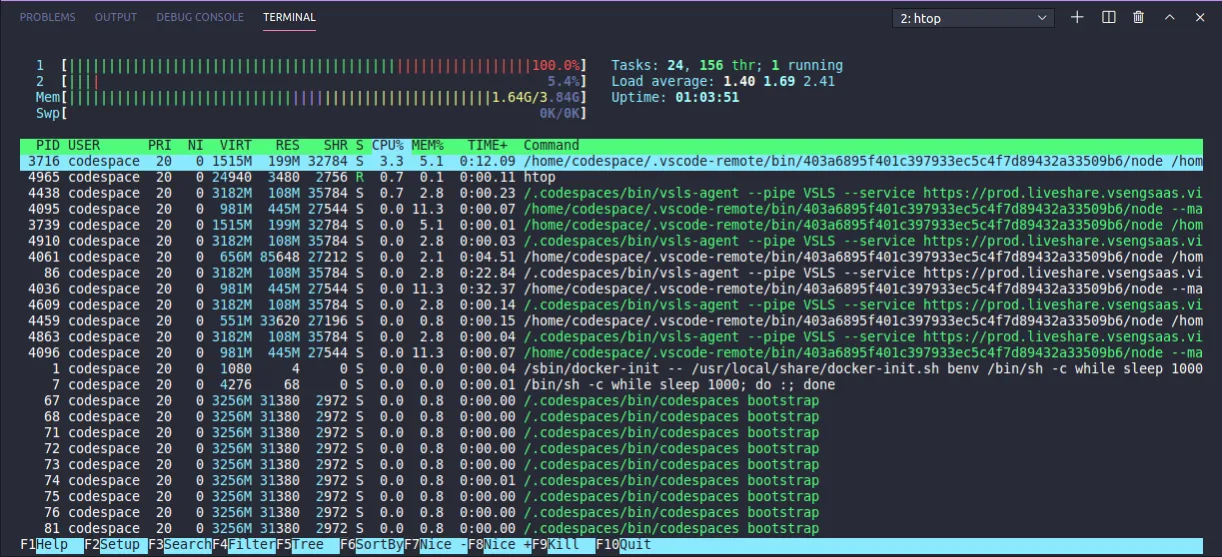This screenshot has width=1222, height=557.
Task: Click the Command column header
Action: 552,145
